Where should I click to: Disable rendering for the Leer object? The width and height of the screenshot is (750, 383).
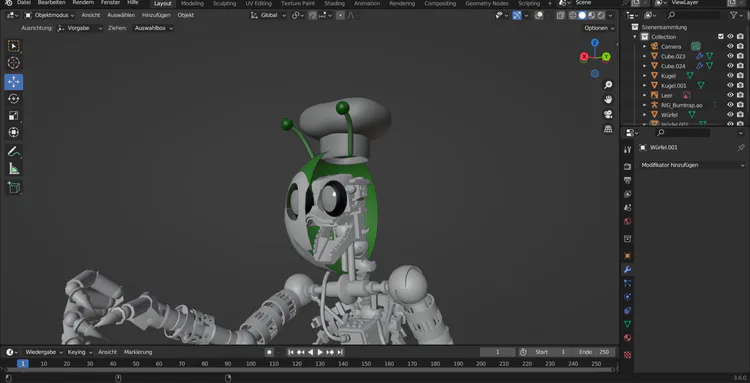tap(740, 95)
